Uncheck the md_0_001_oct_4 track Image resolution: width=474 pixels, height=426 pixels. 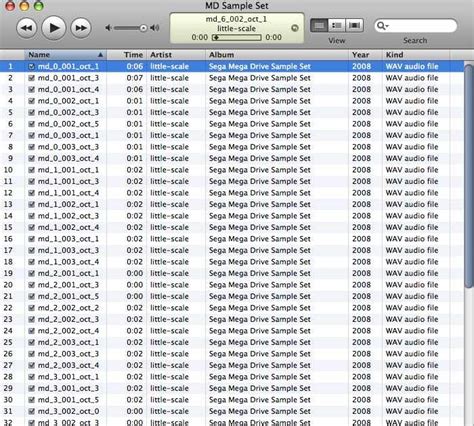32,90
